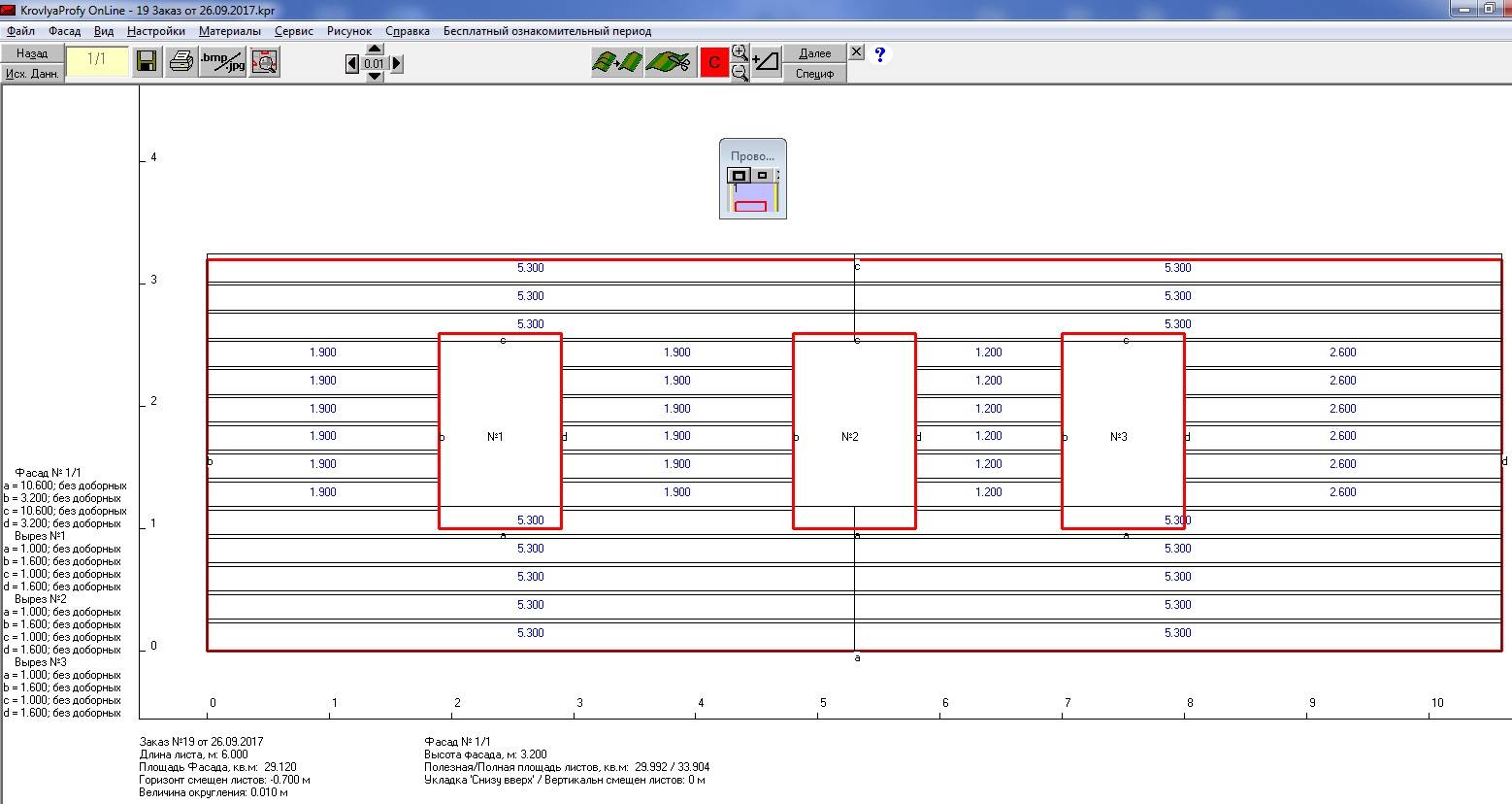1512x804 pixels.
Task: Click the Назад button
Action: tap(32, 53)
